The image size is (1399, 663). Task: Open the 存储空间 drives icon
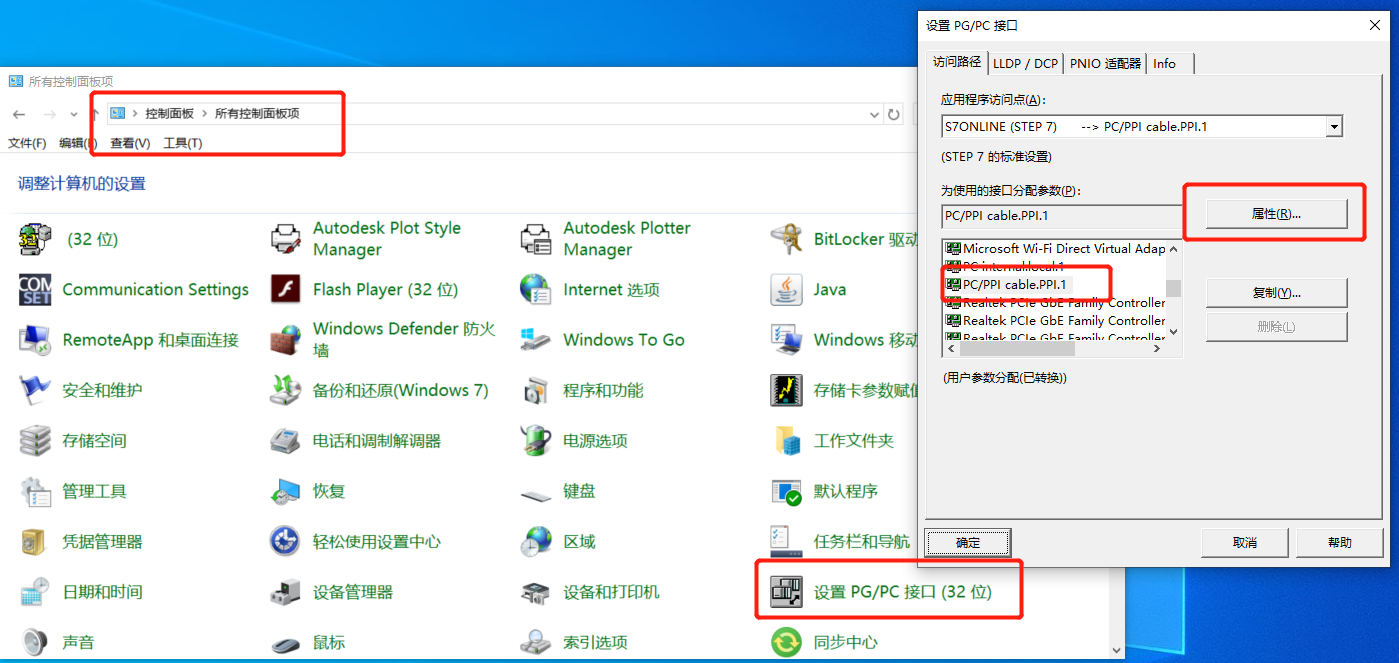(35, 441)
